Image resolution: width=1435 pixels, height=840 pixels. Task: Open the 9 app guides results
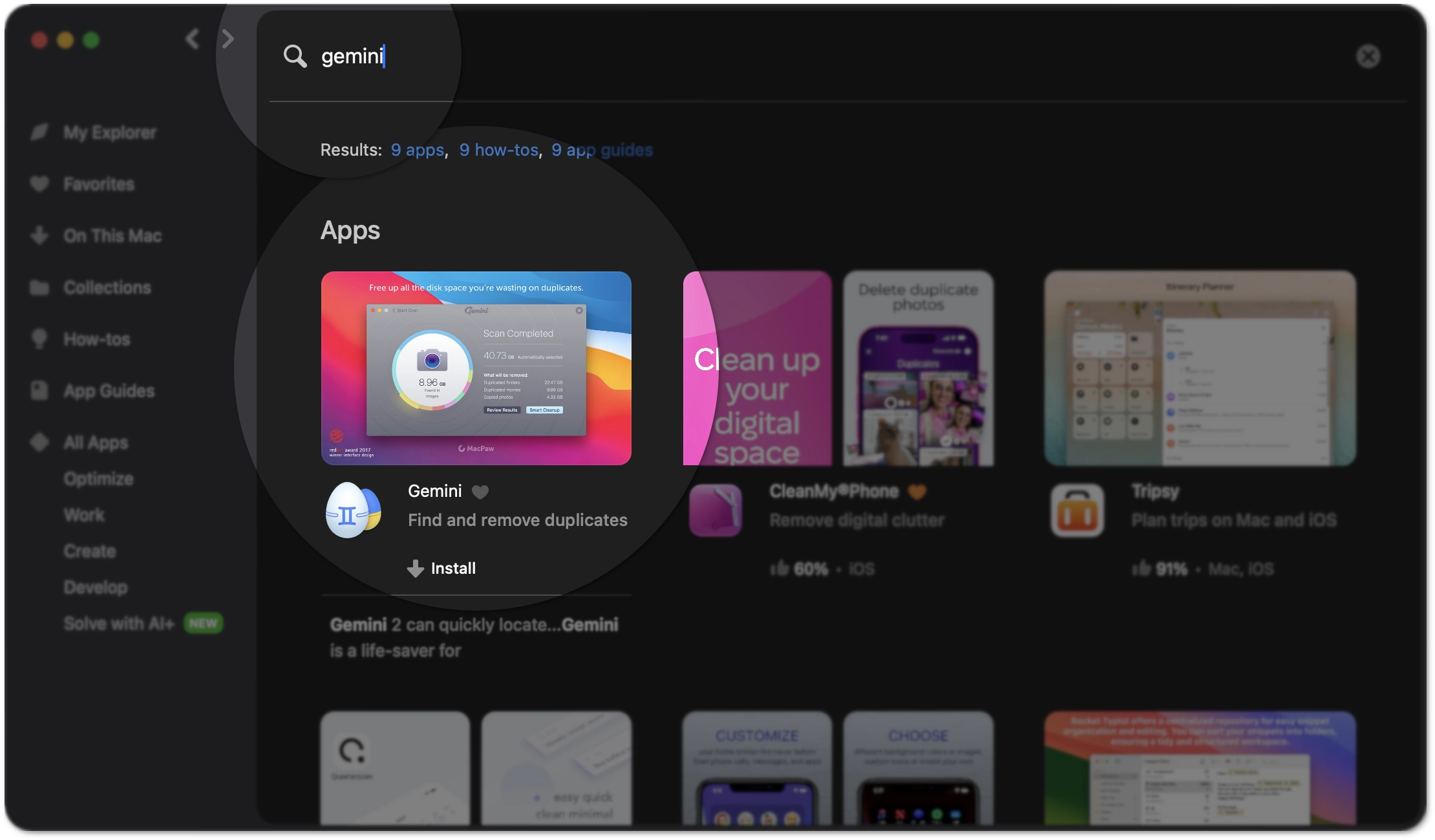602,149
